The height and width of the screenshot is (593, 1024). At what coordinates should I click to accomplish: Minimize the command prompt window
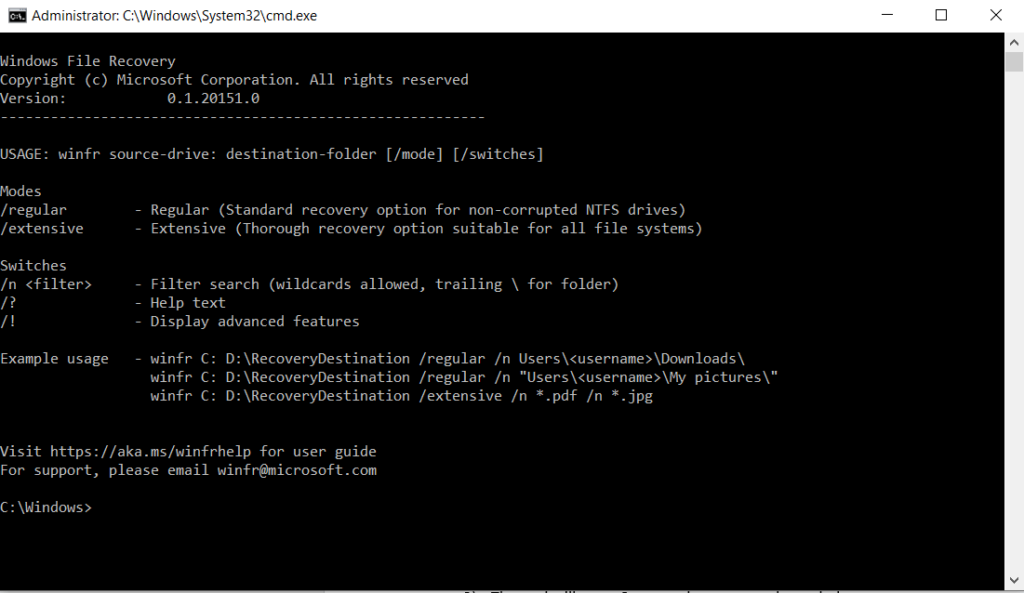point(887,15)
